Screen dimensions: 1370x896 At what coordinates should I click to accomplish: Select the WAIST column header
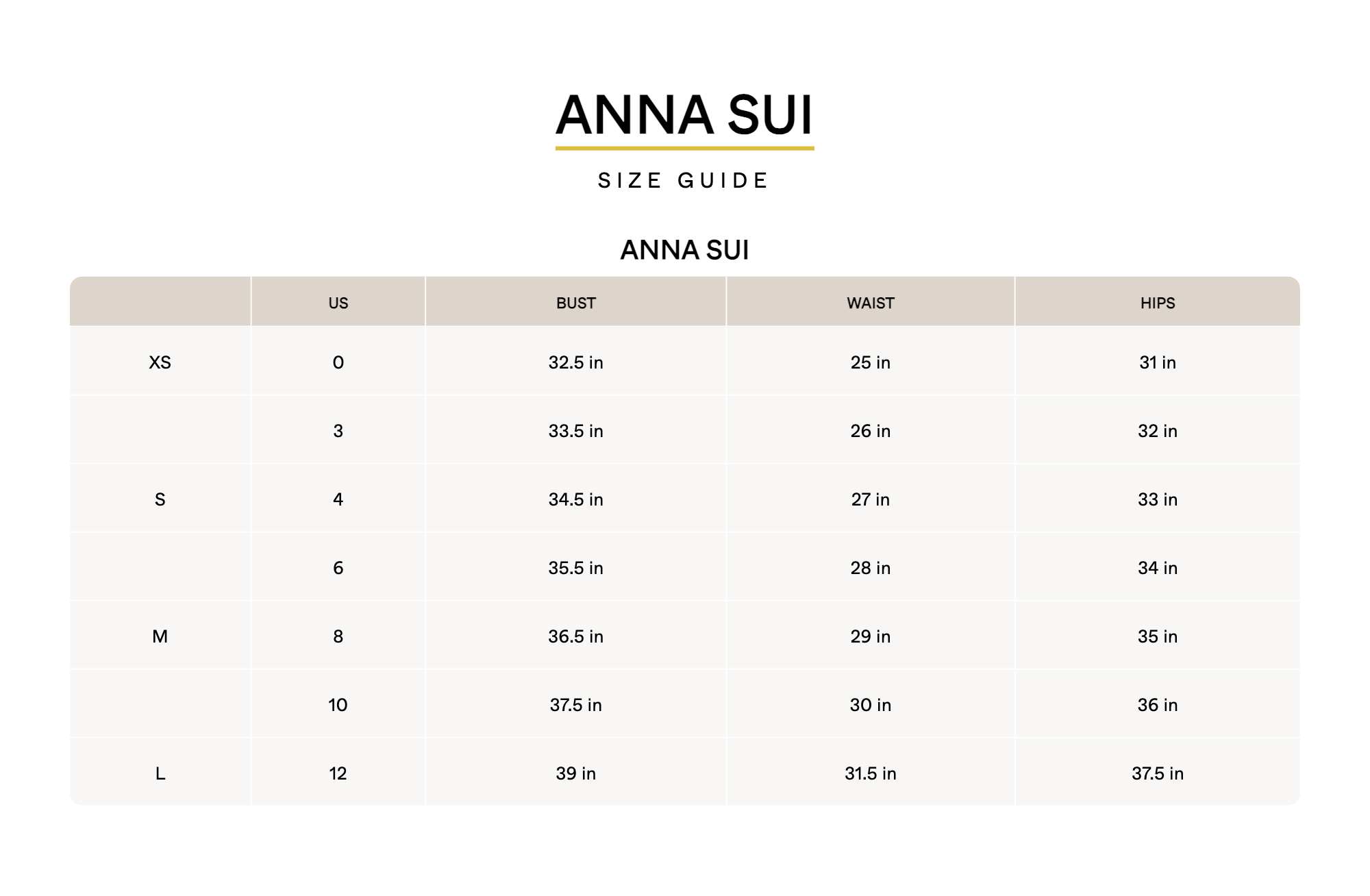tap(871, 303)
